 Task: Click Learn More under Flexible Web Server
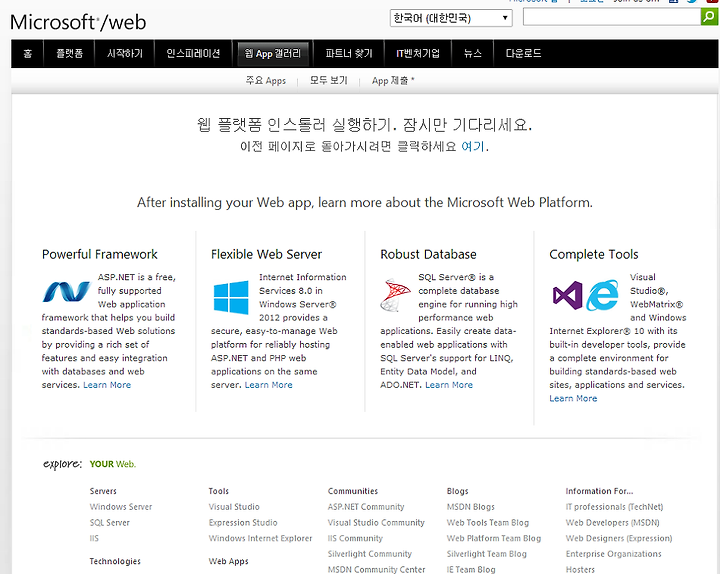click(x=269, y=385)
